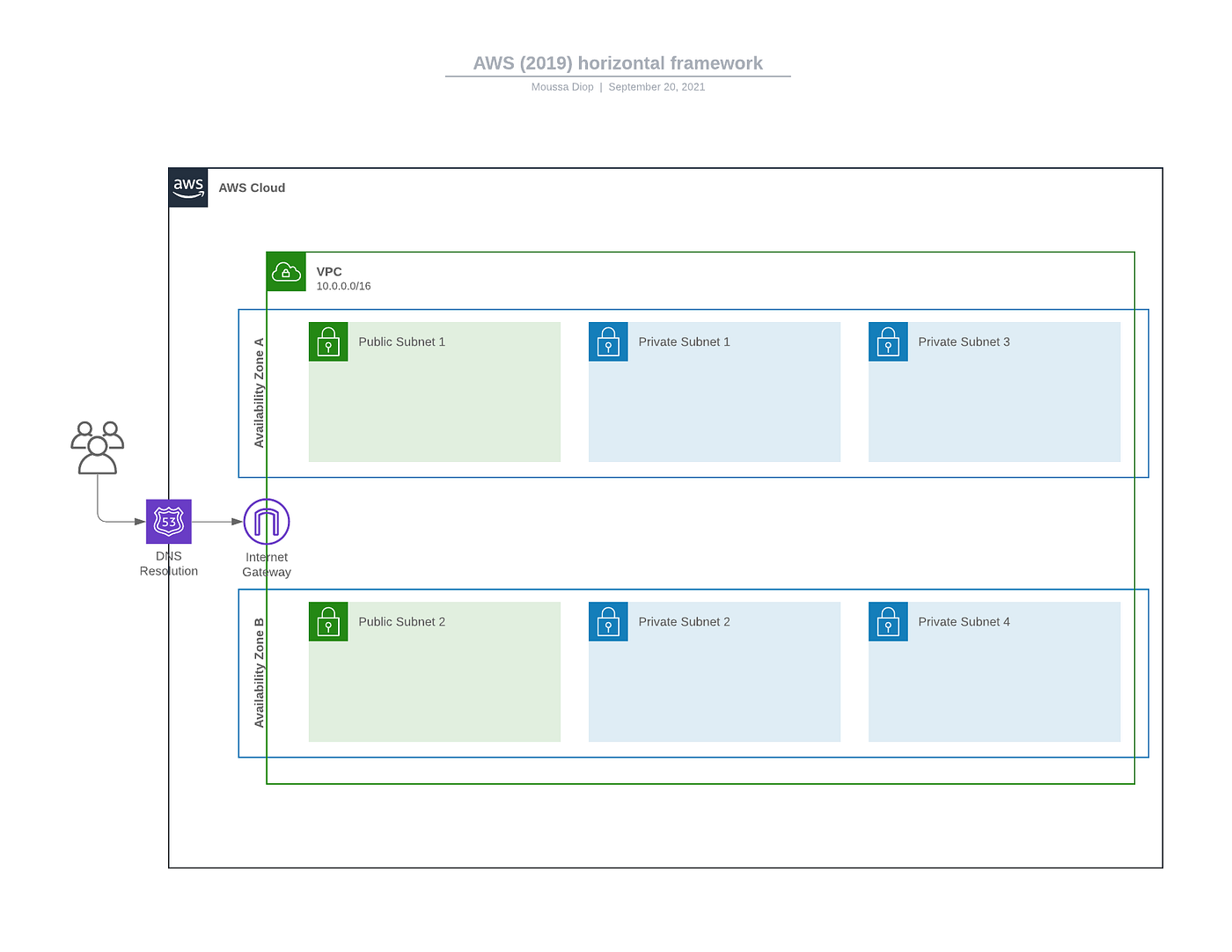This screenshot has width=1232, height=952.
Task: Select the VPC cloud icon
Action: (x=285, y=272)
